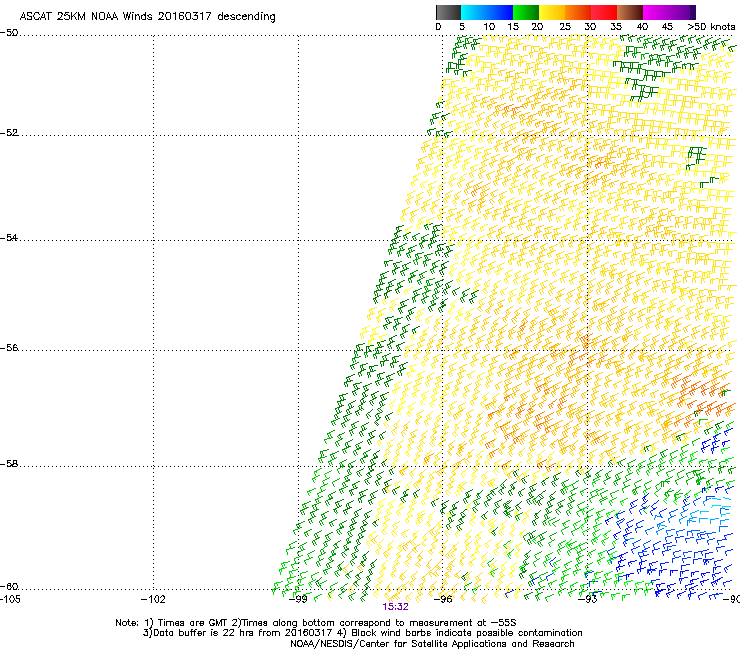
Task: Click the -102 longitude axis label
Action: point(153,599)
